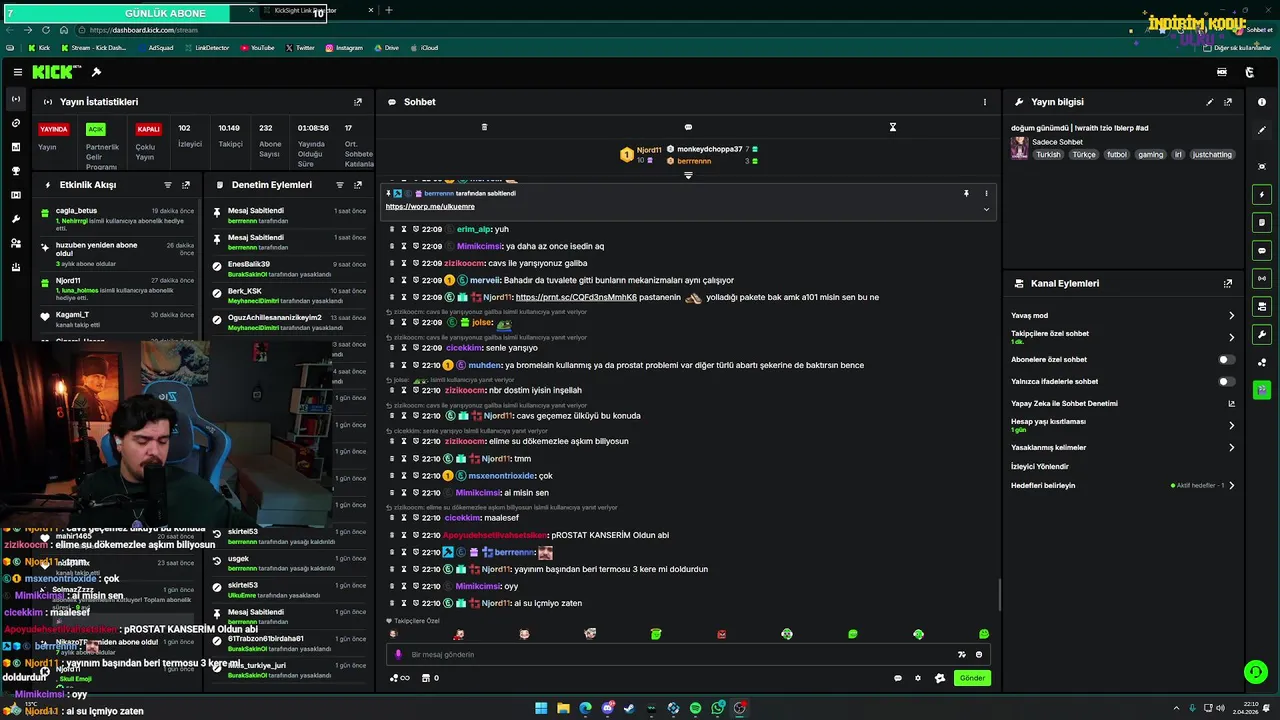
Task: Click the info icon in right sidebar
Action: [1262, 102]
